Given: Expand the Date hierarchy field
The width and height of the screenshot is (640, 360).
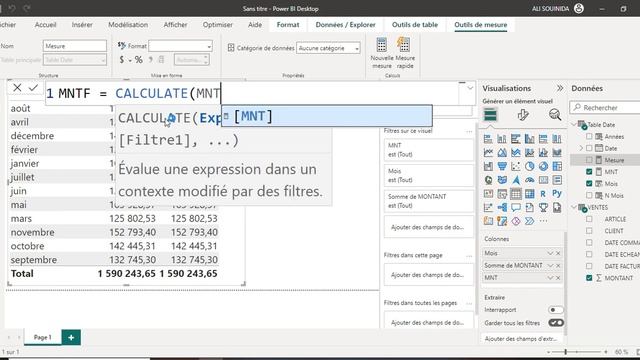Looking at the screenshot, I should pos(581,148).
